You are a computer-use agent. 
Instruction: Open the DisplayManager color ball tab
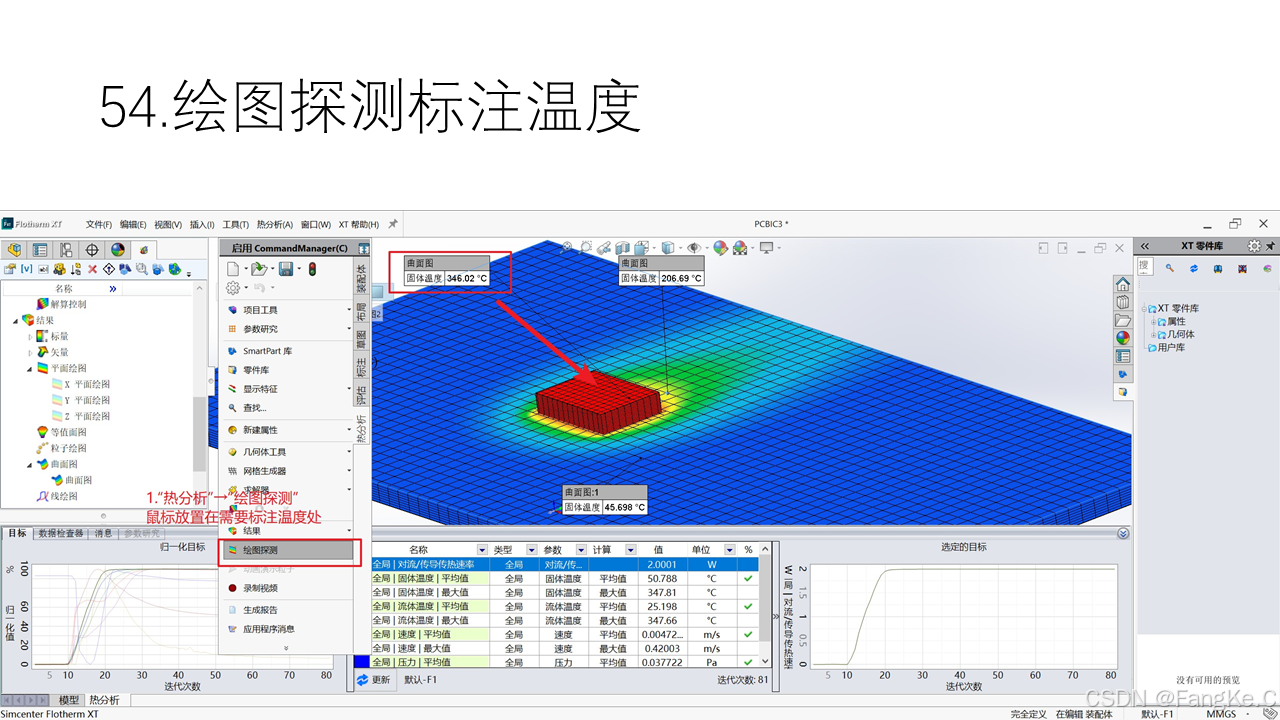(x=118, y=250)
